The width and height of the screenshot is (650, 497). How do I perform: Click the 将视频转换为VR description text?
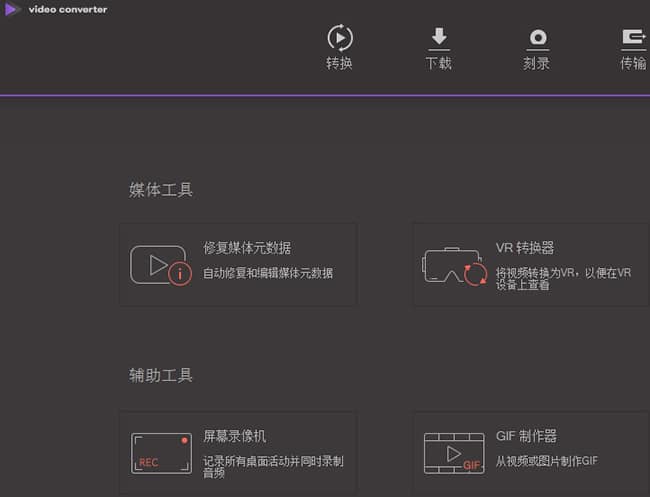(x=563, y=279)
